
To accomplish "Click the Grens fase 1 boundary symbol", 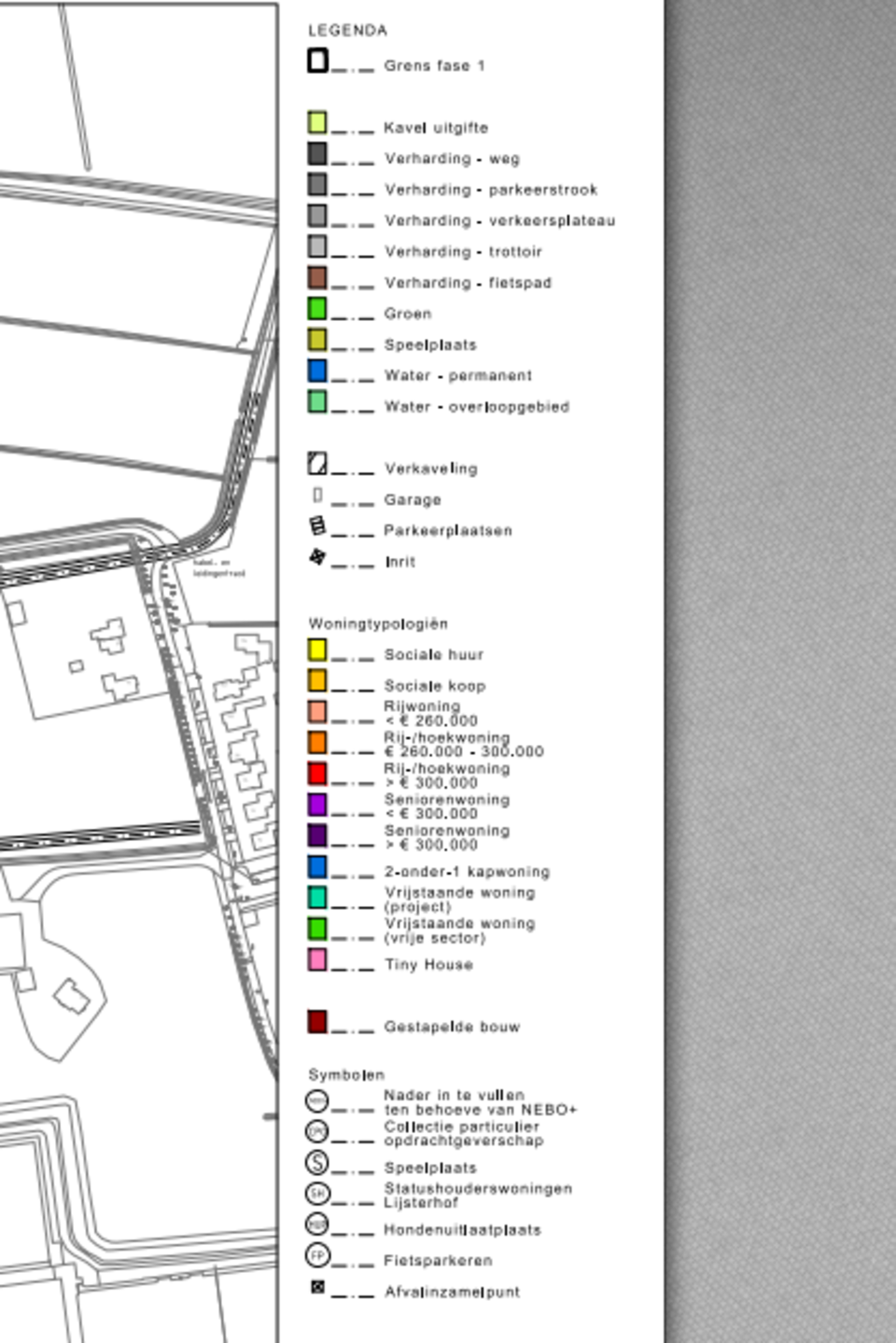I will coord(317,61).
